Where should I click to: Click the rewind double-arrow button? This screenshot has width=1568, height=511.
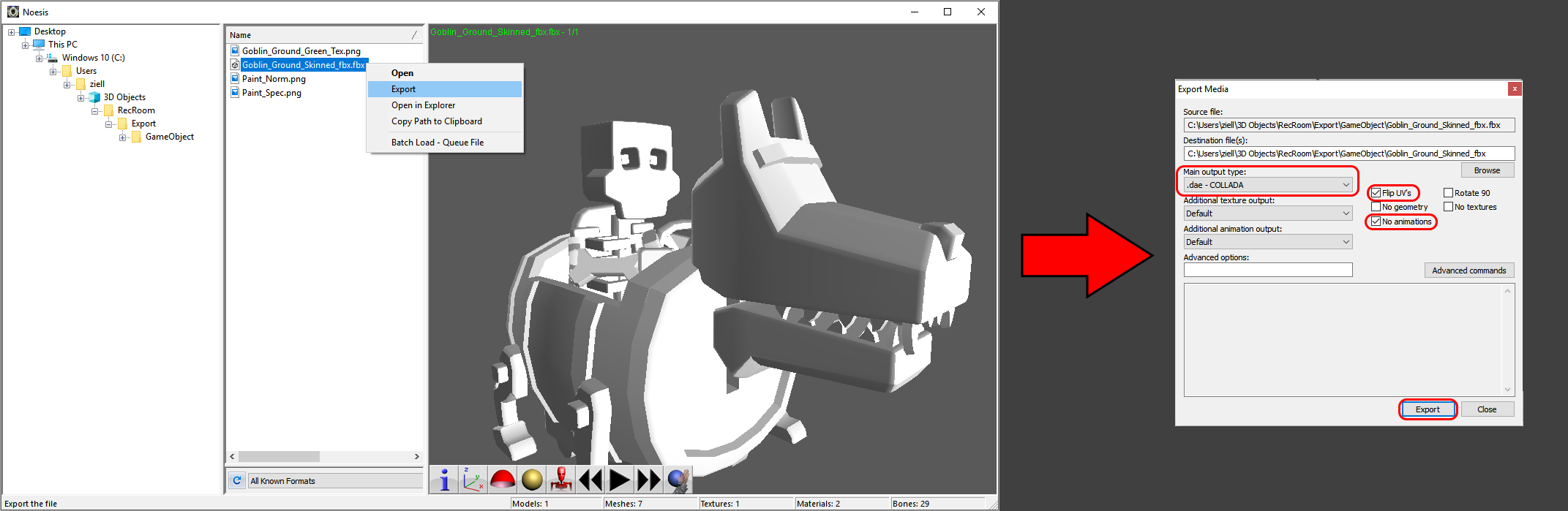590,480
